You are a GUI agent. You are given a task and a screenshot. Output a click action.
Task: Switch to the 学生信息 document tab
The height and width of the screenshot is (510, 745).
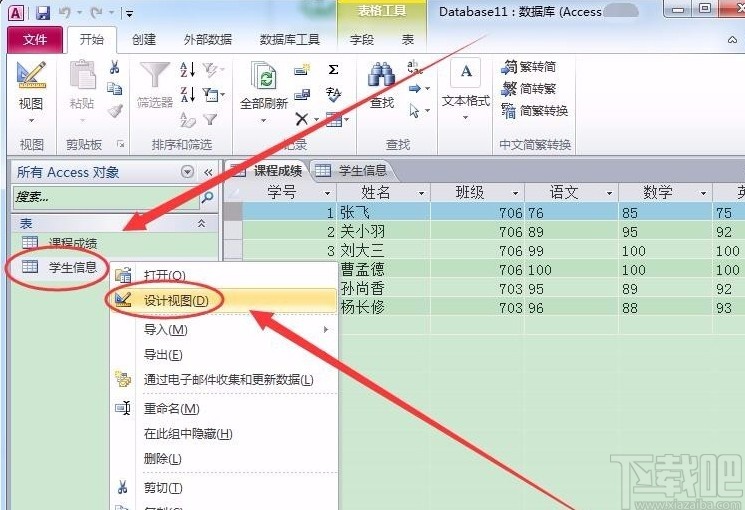[353, 170]
